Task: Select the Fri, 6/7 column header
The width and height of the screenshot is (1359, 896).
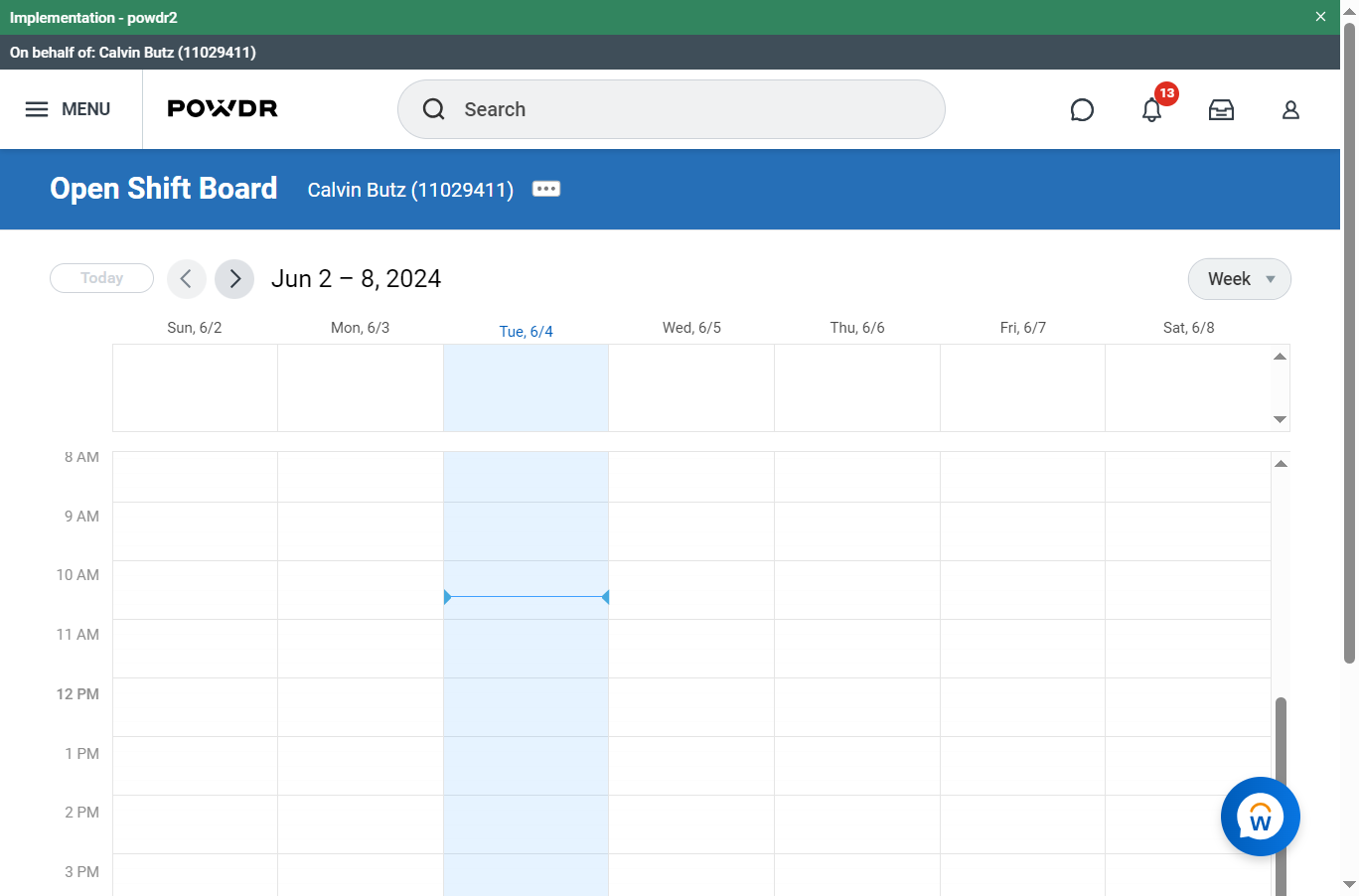Action: click(1023, 328)
